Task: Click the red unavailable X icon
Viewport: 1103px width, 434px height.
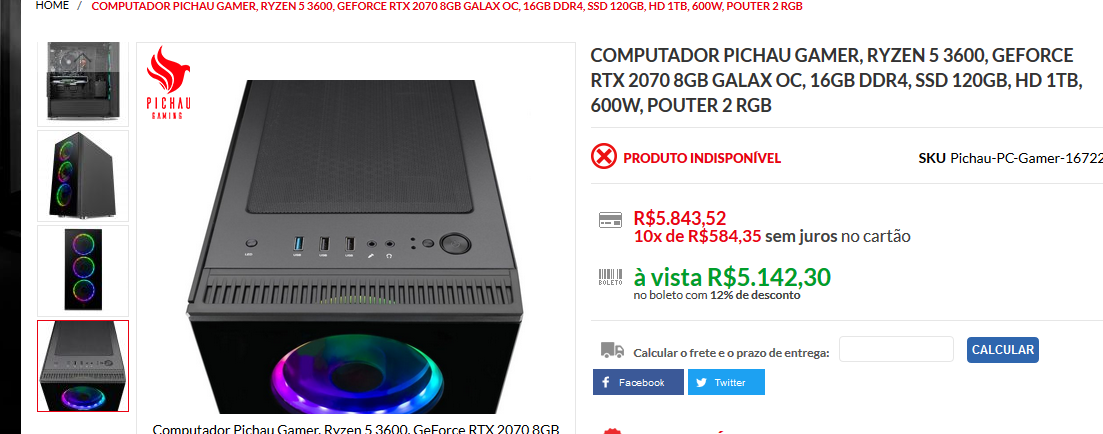Action: point(604,157)
